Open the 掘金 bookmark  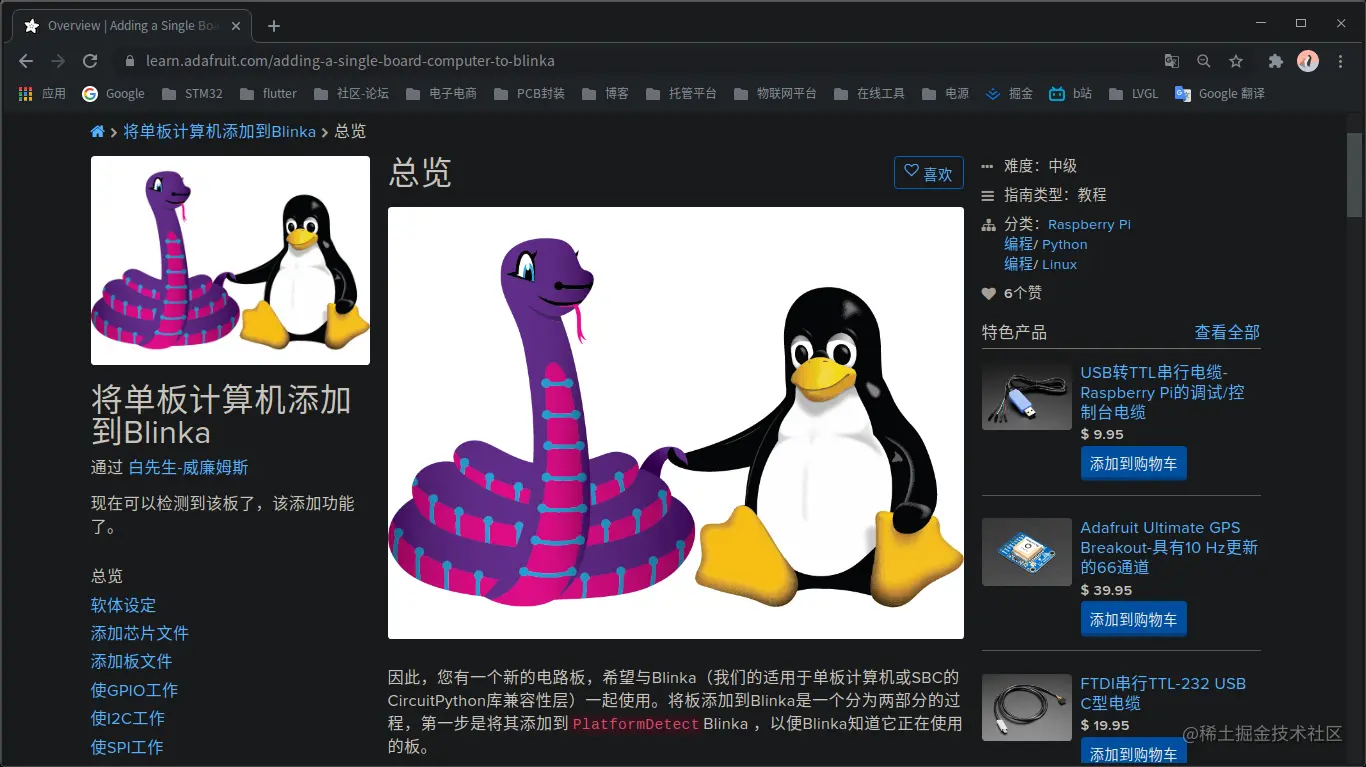pyautogui.click(x=1009, y=93)
